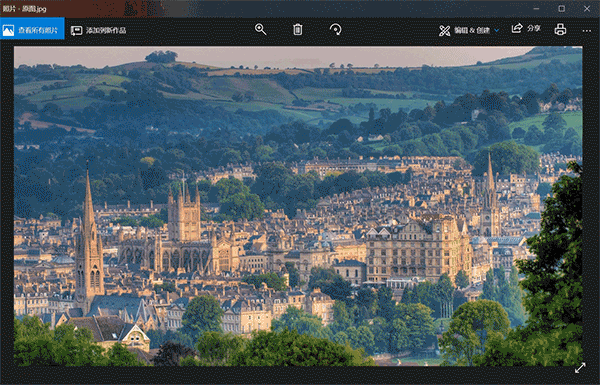The image size is (600, 385).
Task: Click on the Bath cityscape photo
Action: coord(298,206)
